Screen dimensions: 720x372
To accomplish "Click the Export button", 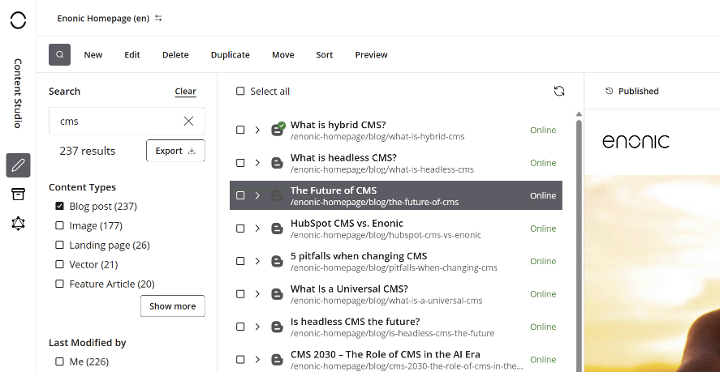I will coord(175,151).
